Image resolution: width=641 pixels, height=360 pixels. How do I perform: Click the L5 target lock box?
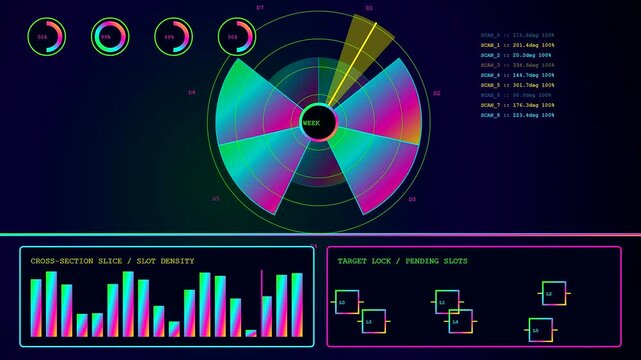[540, 330]
